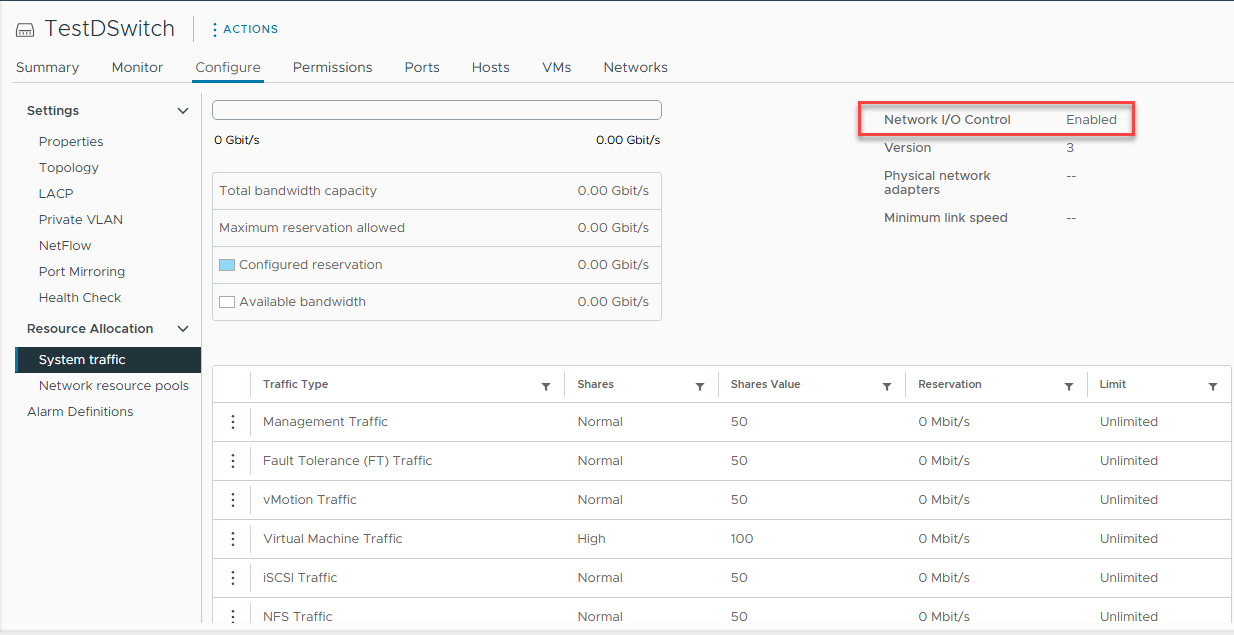
Task: Click the Traffic Type column filter icon
Action: (x=546, y=386)
